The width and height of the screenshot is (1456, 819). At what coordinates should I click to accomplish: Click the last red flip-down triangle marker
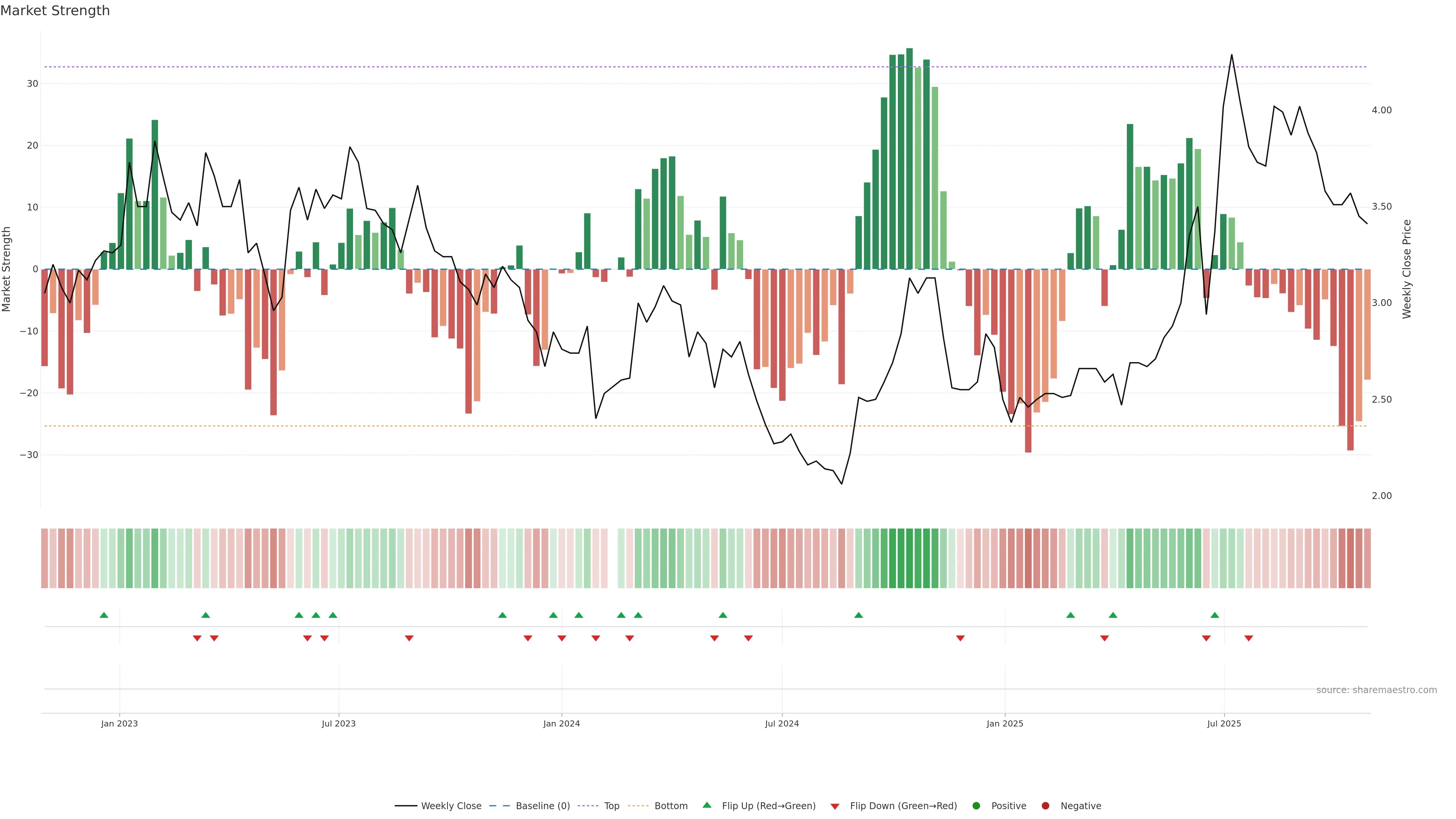point(1249,638)
